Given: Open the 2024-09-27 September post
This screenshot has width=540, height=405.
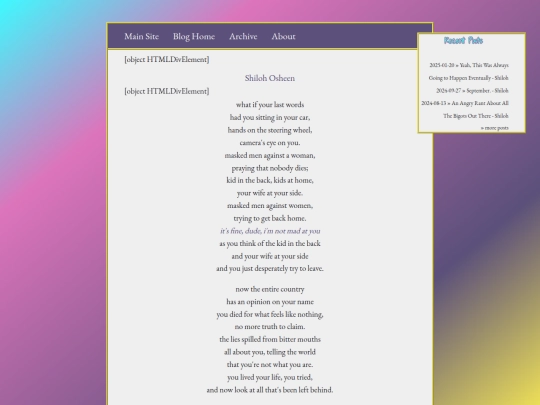Looking at the screenshot, I should coord(472,91).
